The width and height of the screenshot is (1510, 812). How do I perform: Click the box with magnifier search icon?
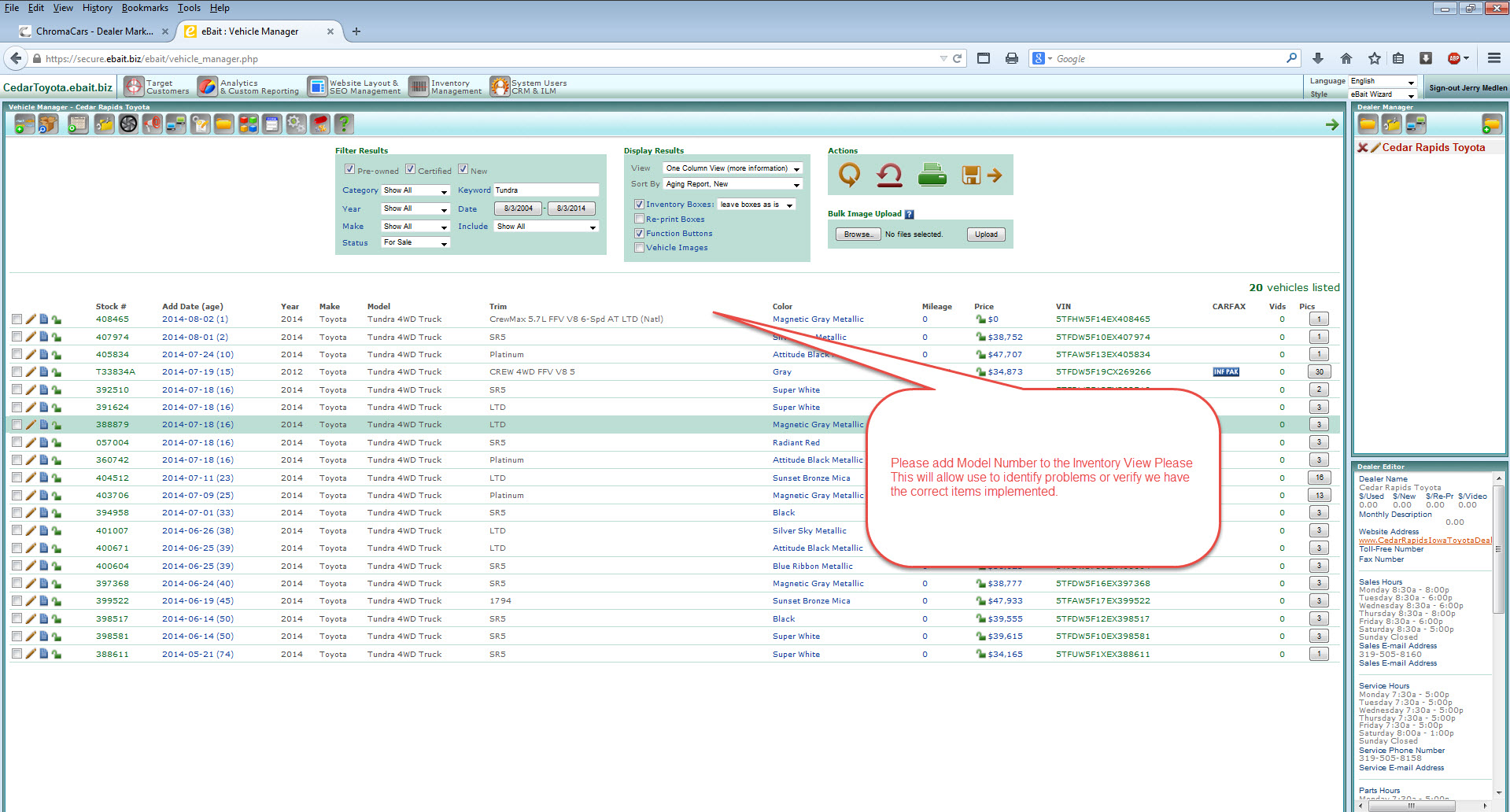49,124
